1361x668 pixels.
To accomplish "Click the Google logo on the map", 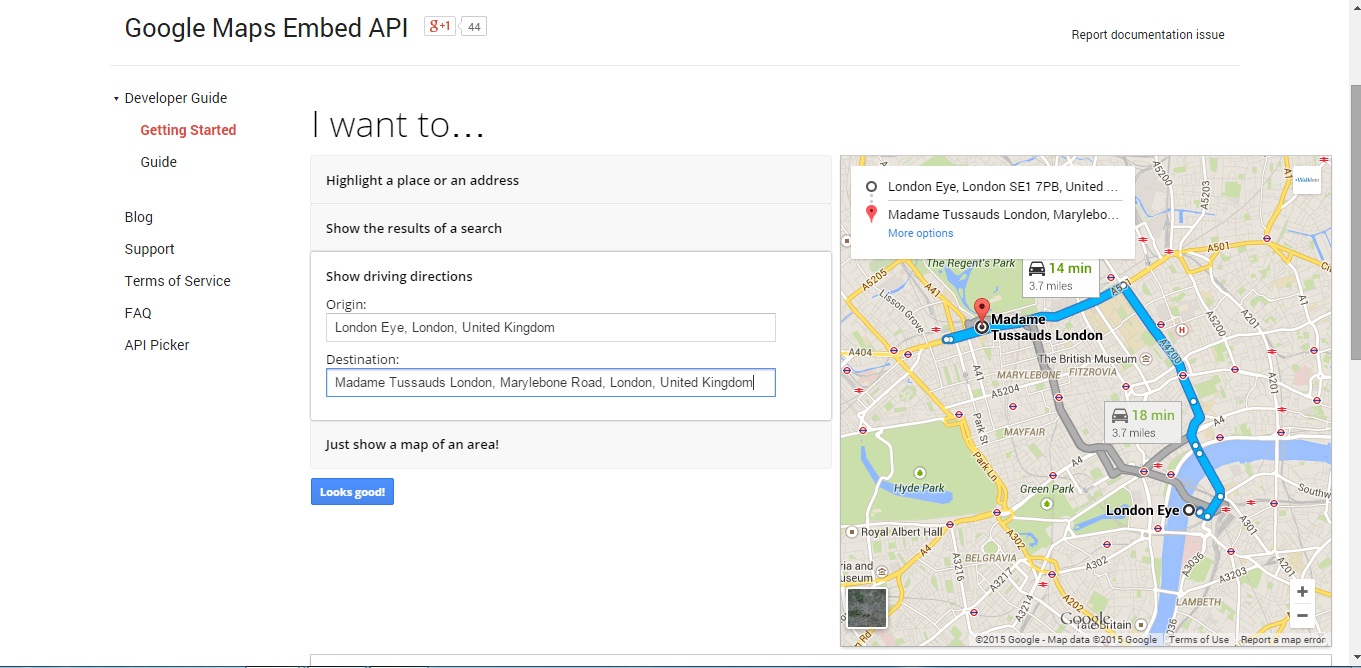I will (x=1086, y=620).
